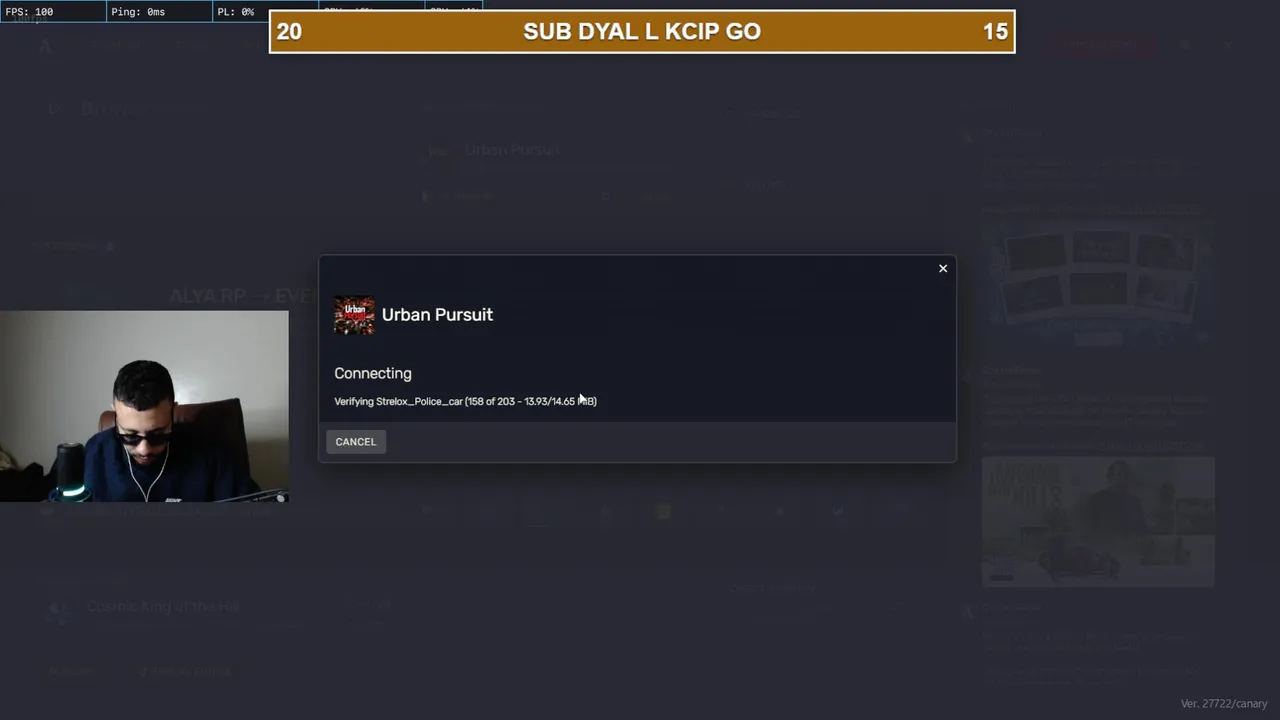Click the Verifying Strelox_Police_car progress text
The image size is (1280, 720).
[465, 401]
